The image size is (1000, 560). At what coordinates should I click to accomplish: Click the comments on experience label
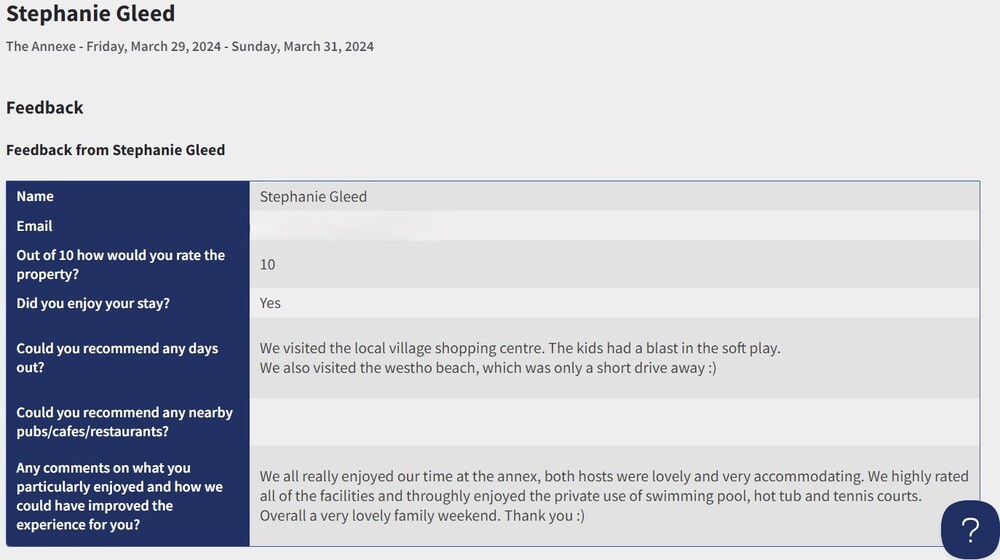point(120,496)
